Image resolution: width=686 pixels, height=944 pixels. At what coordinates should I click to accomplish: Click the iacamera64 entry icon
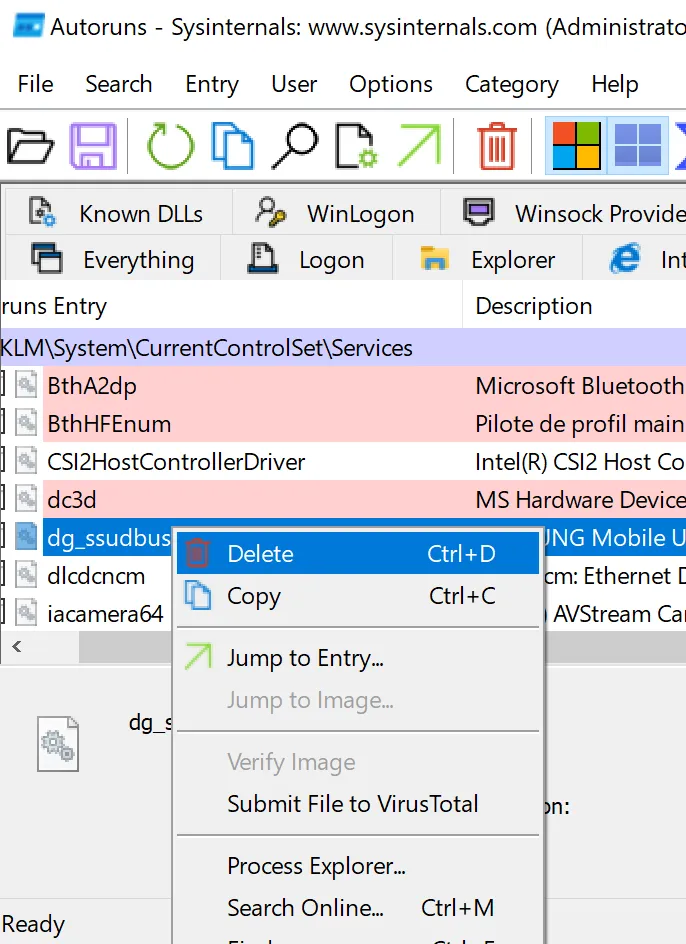pyautogui.click(x=26, y=613)
